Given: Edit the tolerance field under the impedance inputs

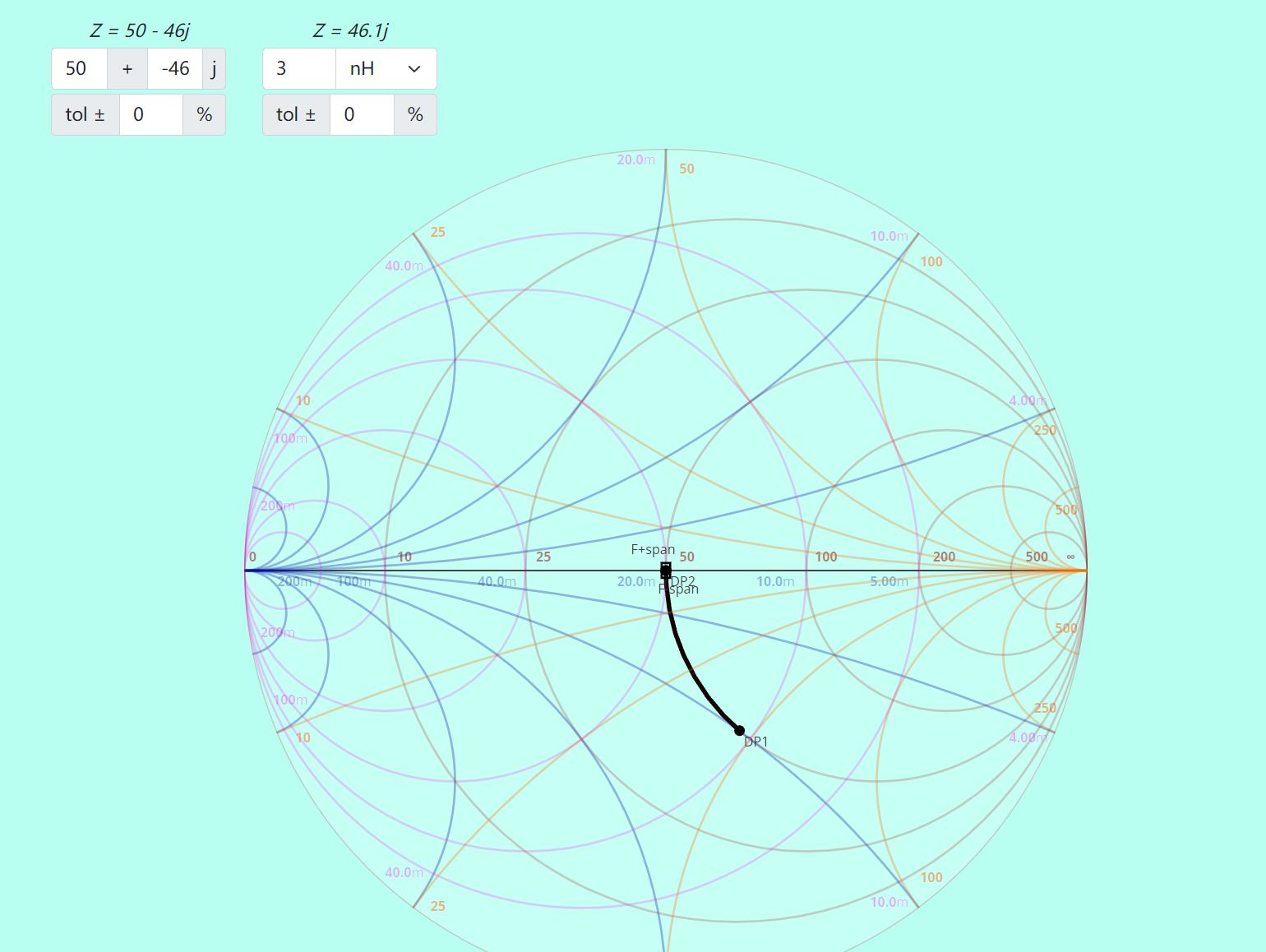Looking at the screenshot, I should (x=151, y=115).
